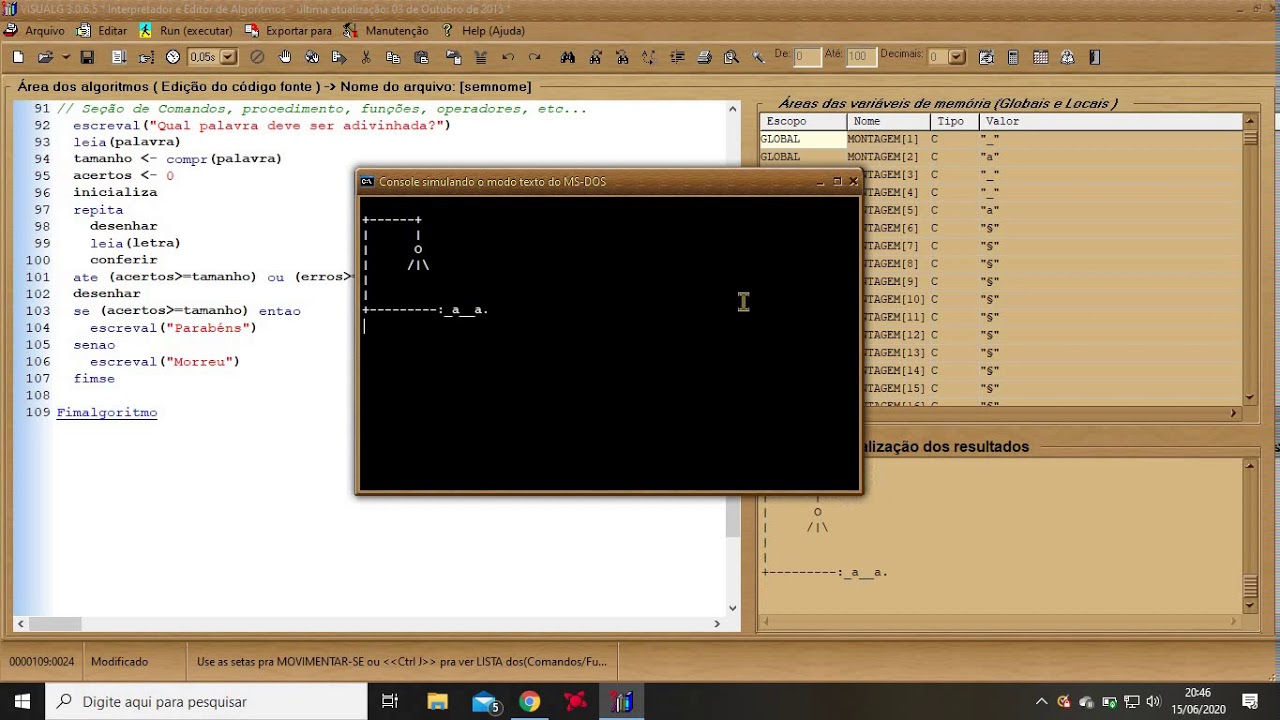Screen dimensions: 1280x720
Task: Open the Mail app on the taskbar
Action: click(x=485, y=701)
